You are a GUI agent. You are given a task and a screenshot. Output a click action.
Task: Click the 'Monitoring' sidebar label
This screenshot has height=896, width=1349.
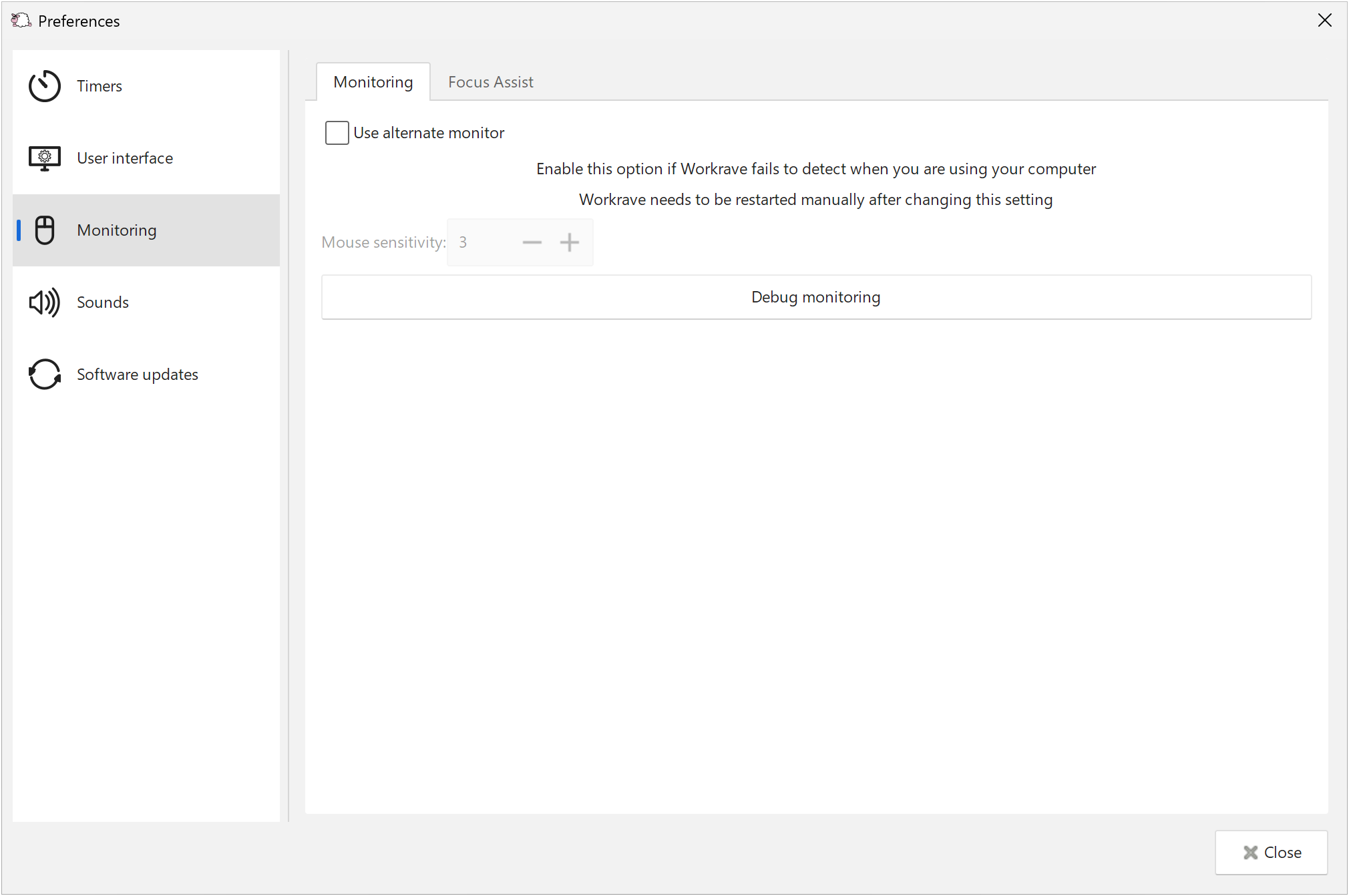coord(117,230)
